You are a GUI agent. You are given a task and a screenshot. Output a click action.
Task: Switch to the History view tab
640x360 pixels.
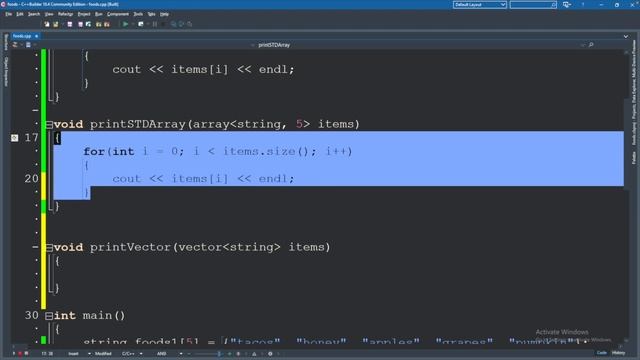coord(618,353)
